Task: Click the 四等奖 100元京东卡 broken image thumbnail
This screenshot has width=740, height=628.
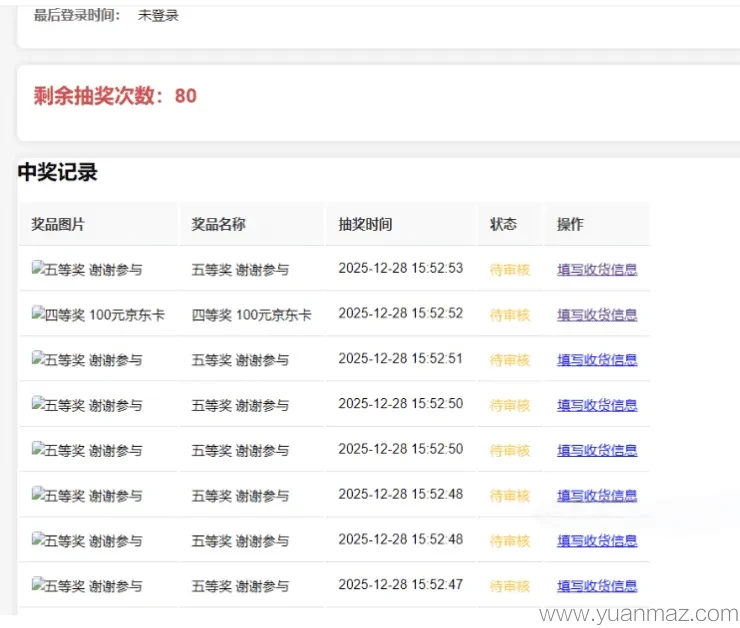Action: coord(98,314)
